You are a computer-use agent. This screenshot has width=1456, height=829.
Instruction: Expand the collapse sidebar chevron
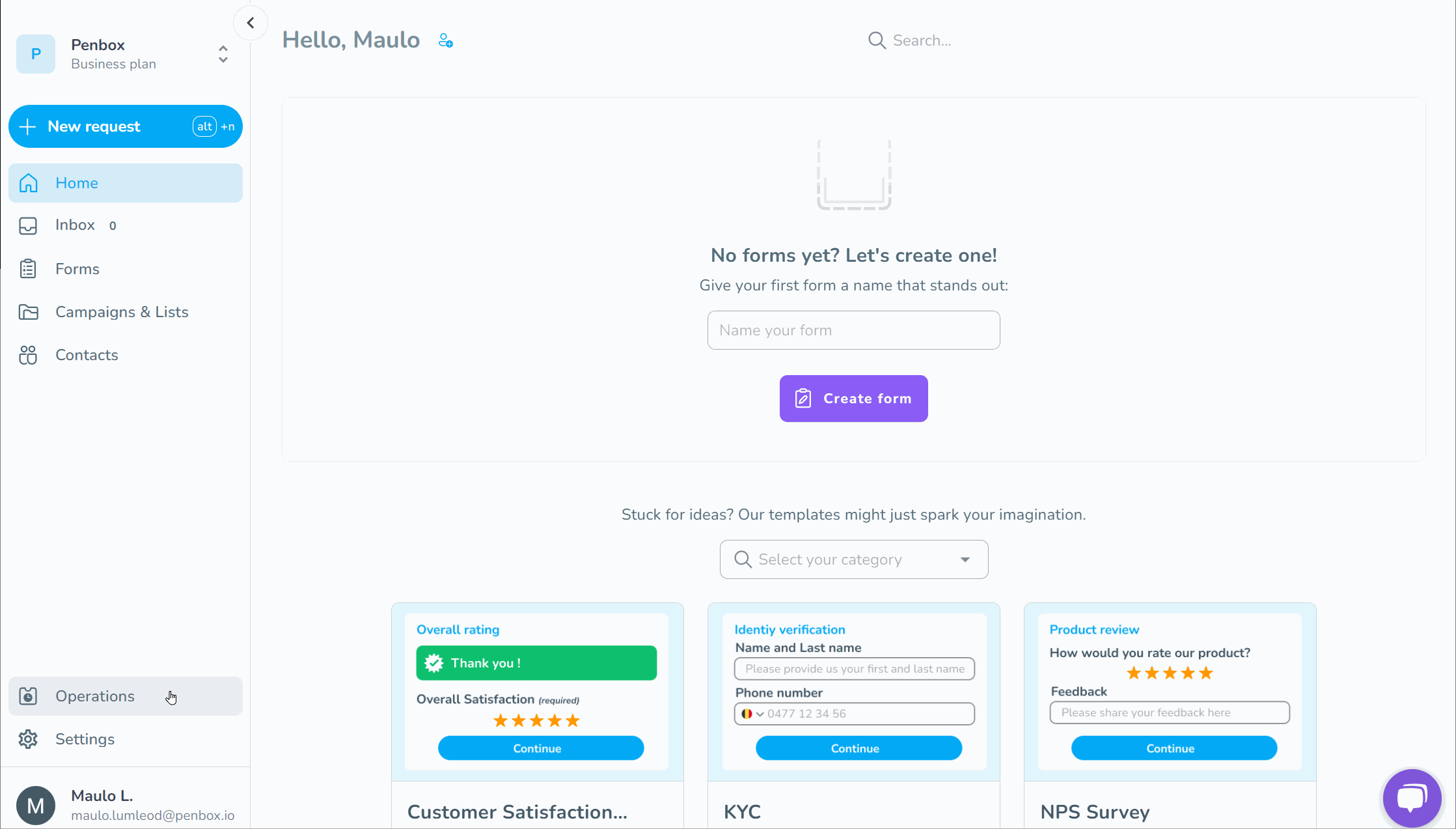252,22
